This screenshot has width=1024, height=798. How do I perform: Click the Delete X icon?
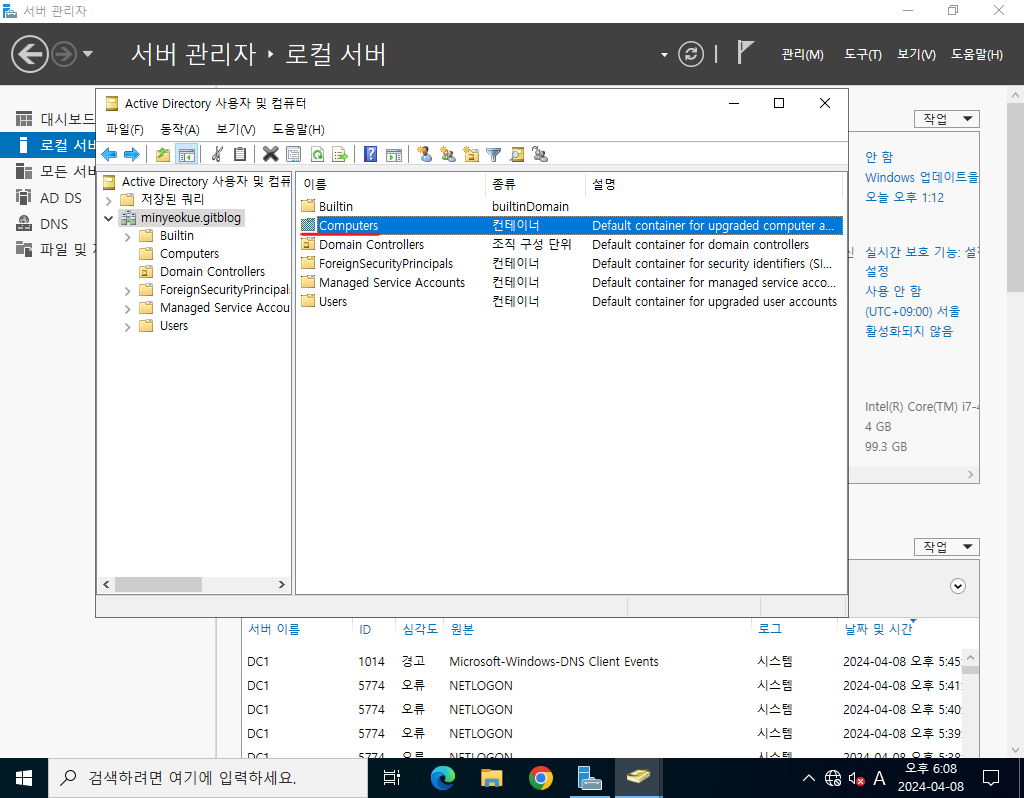coord(270,155)
